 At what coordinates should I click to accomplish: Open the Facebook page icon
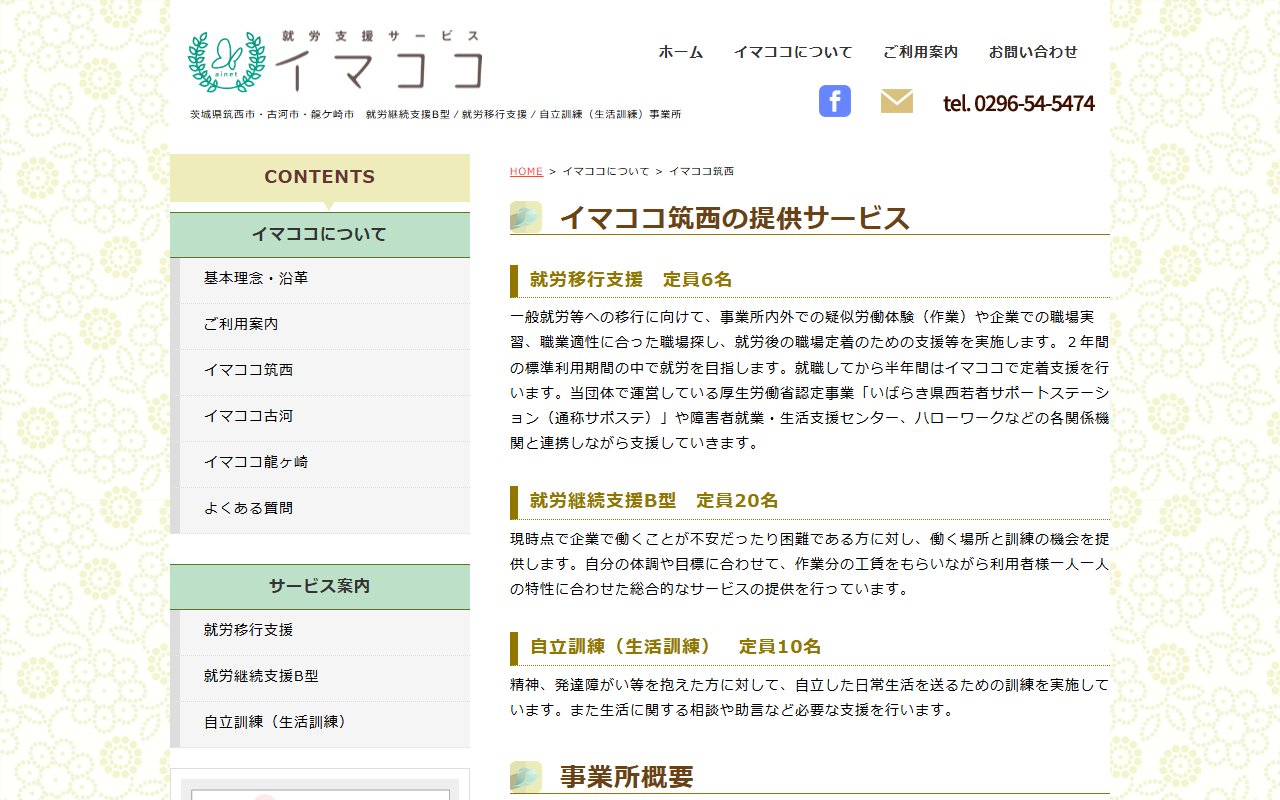point(835,101)
